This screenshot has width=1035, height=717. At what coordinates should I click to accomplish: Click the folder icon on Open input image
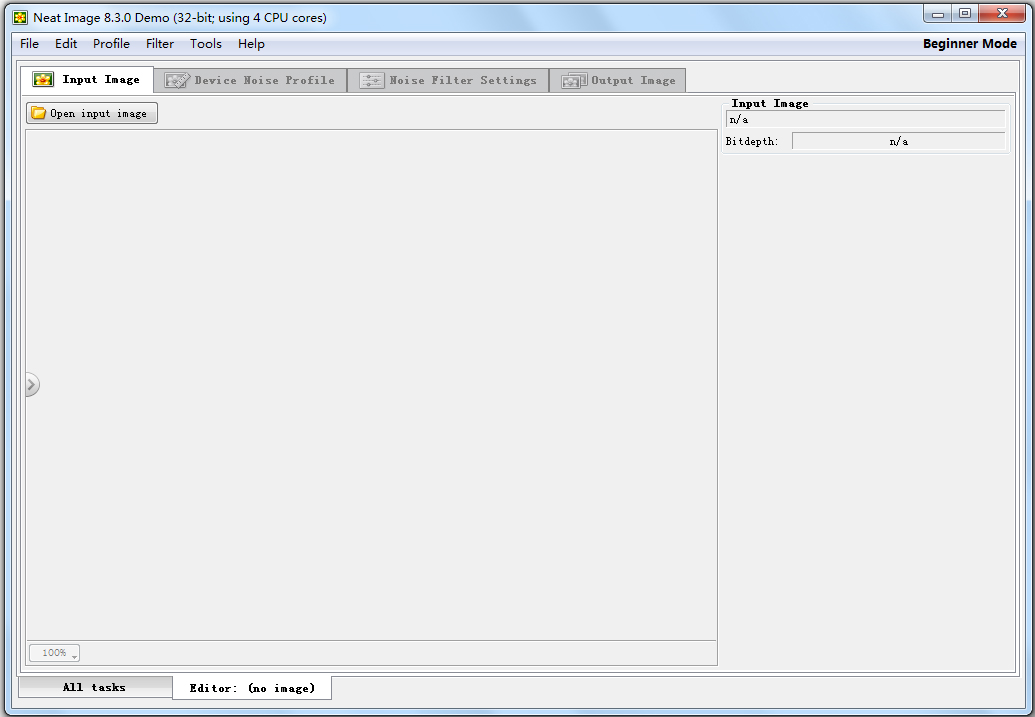point(39,113)
